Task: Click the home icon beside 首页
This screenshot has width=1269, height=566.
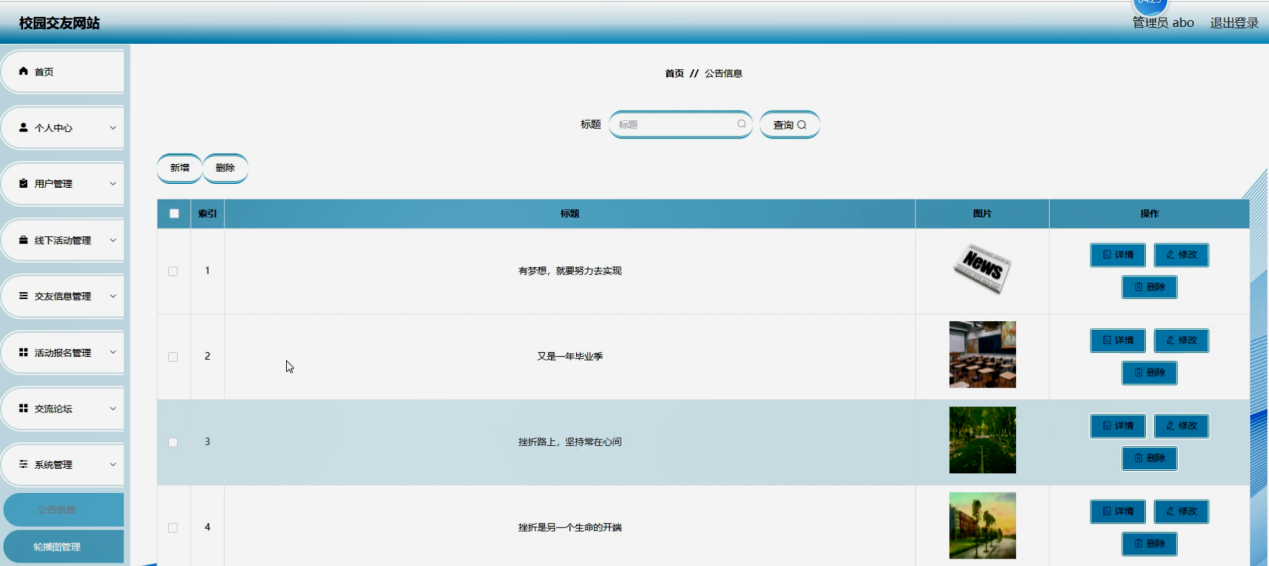Action: [x=24, y=71]
